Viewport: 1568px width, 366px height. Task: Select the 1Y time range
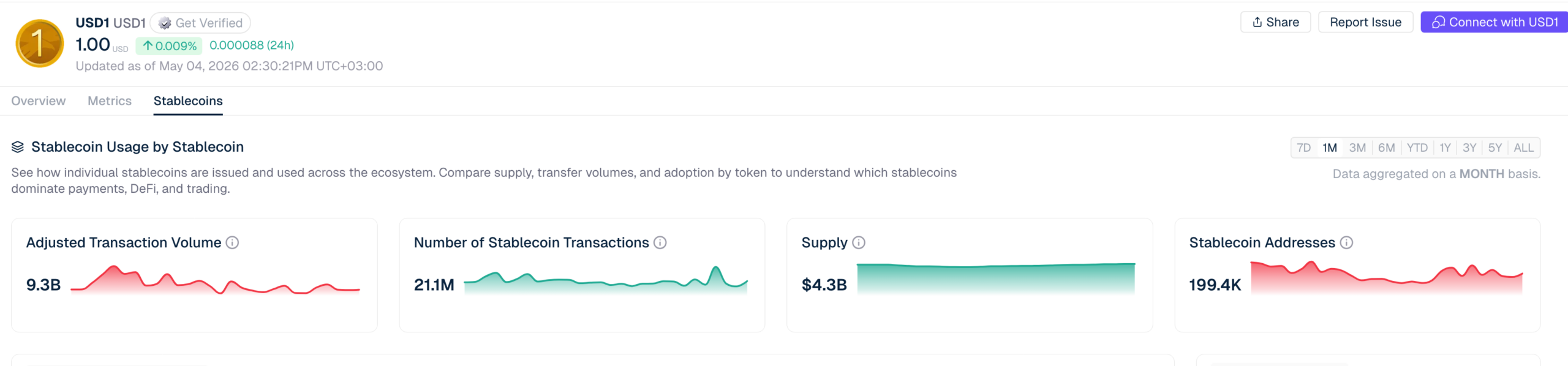[x=1445, y=148]
